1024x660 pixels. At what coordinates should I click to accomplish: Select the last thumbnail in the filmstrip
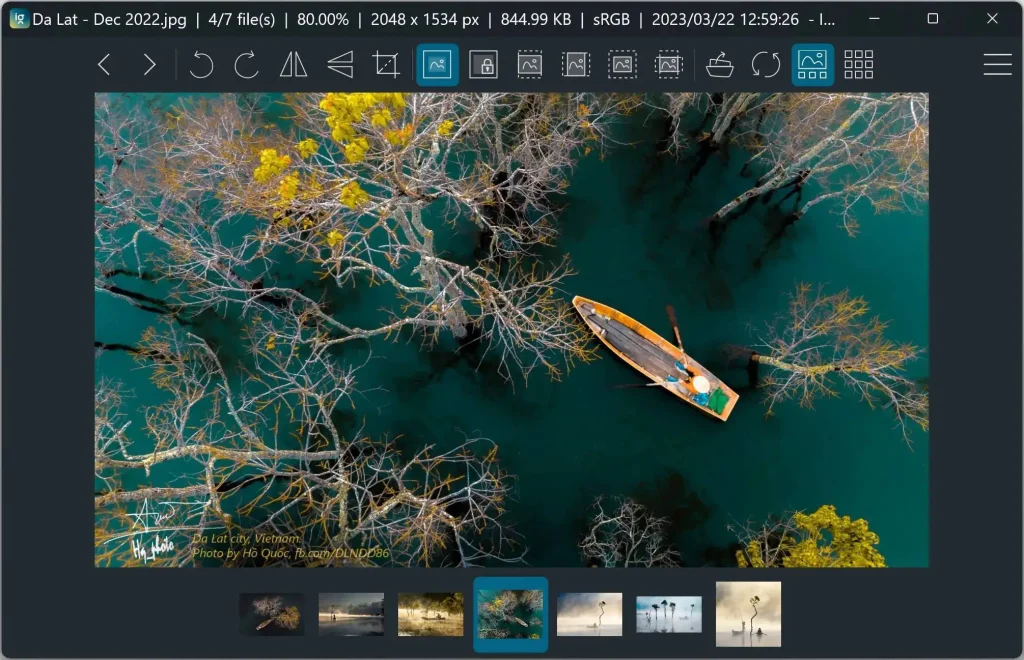point(748,614)
